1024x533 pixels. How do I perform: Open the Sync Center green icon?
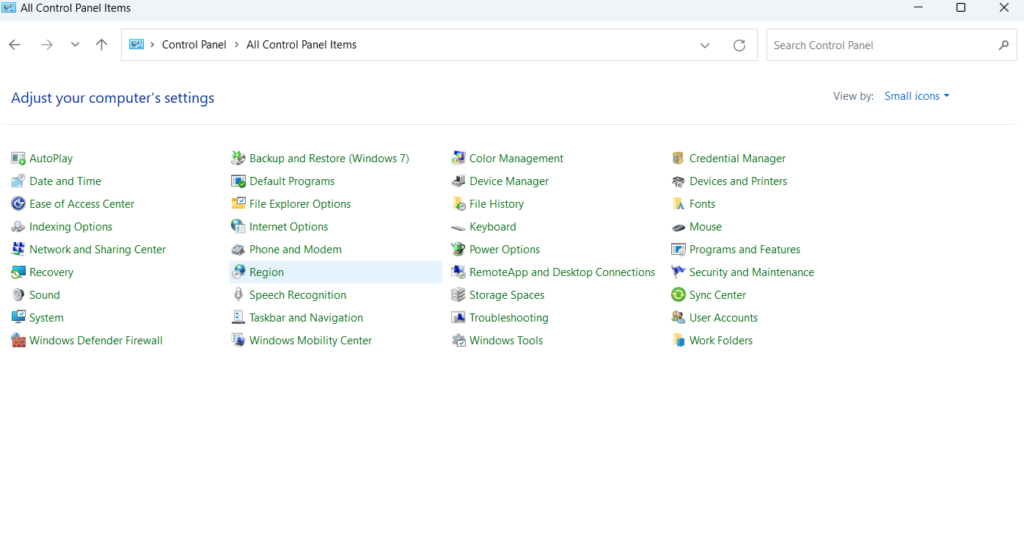click(679, 295)
